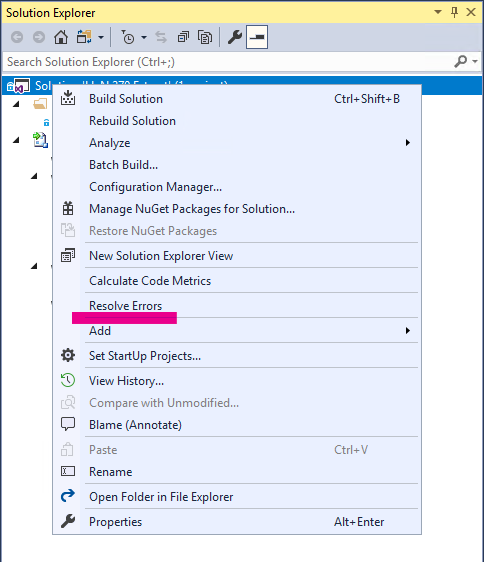Select the Solution root node in tree

pyautogui.click(x=242, y=86)
